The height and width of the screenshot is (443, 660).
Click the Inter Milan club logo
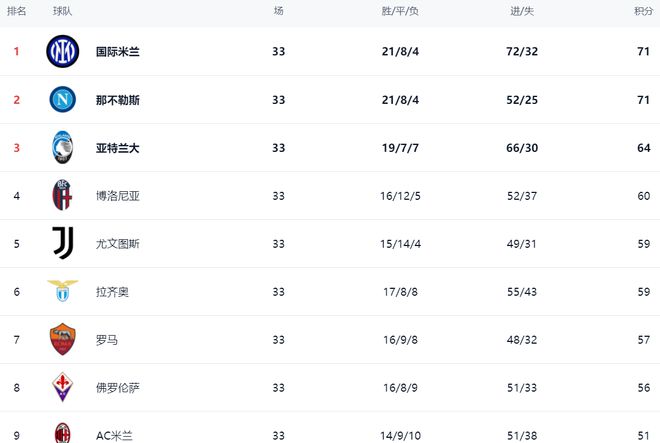tap(62, 51)
